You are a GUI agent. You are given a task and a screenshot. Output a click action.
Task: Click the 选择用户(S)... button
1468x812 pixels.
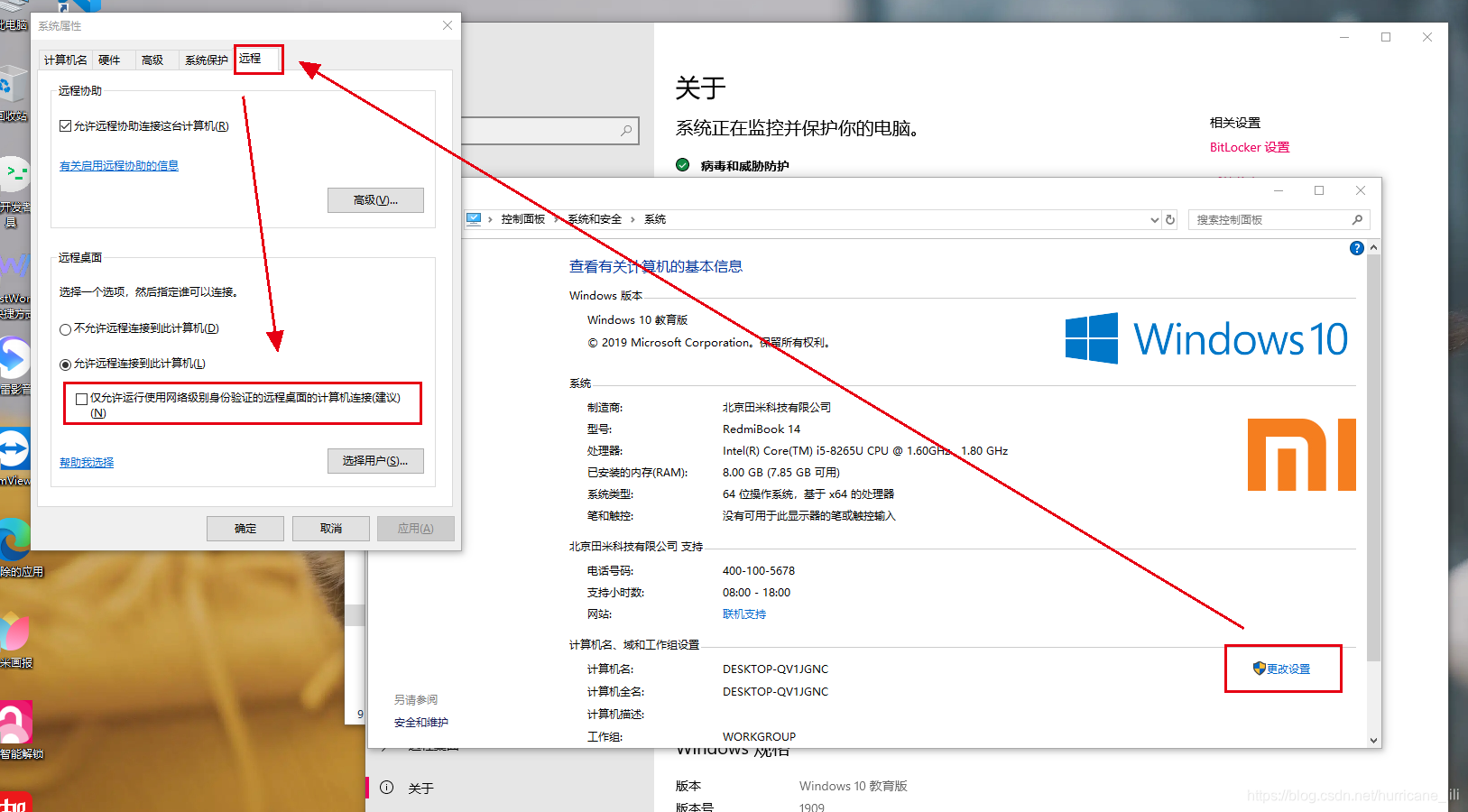pyautogui.click(x=375, y=461)
